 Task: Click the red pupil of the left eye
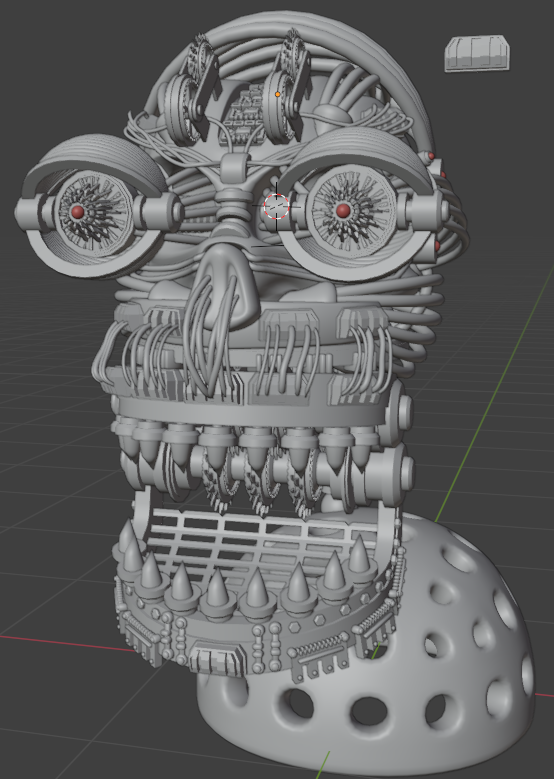click(x=78, y=212)
